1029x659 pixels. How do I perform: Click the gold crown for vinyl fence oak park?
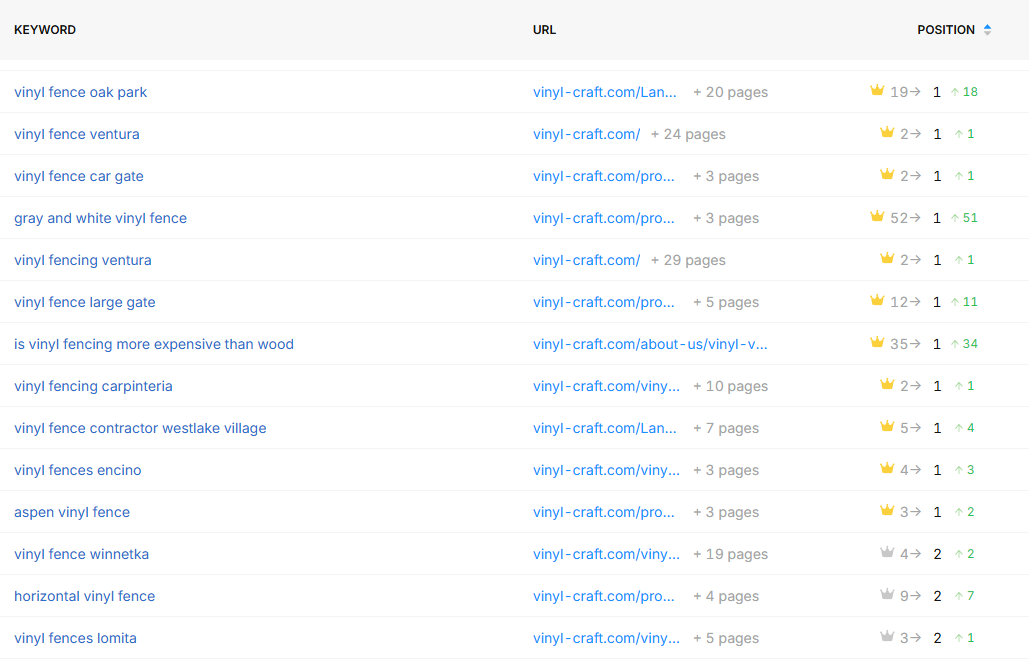point(877,91)
